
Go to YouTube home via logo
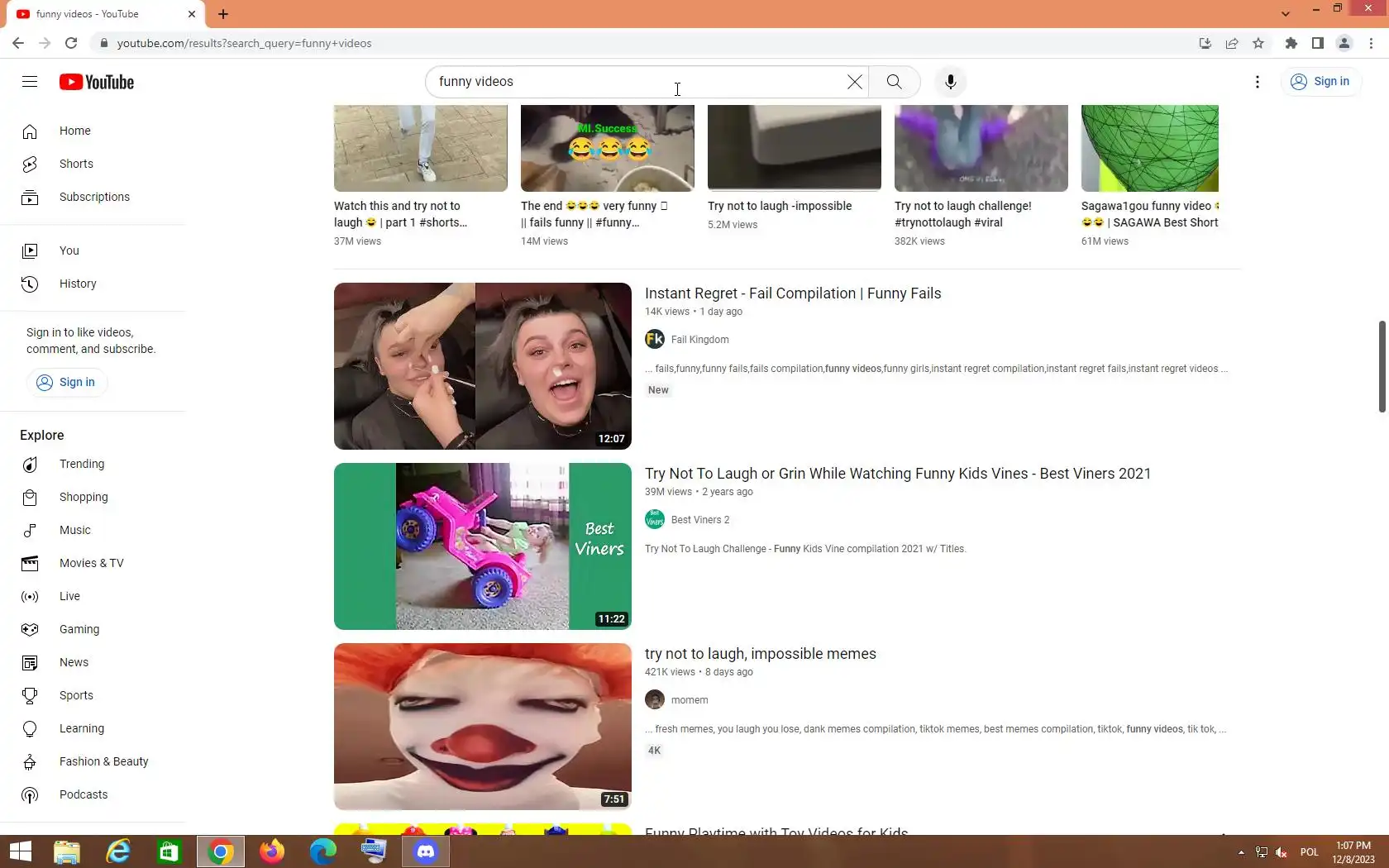point(97,82)
